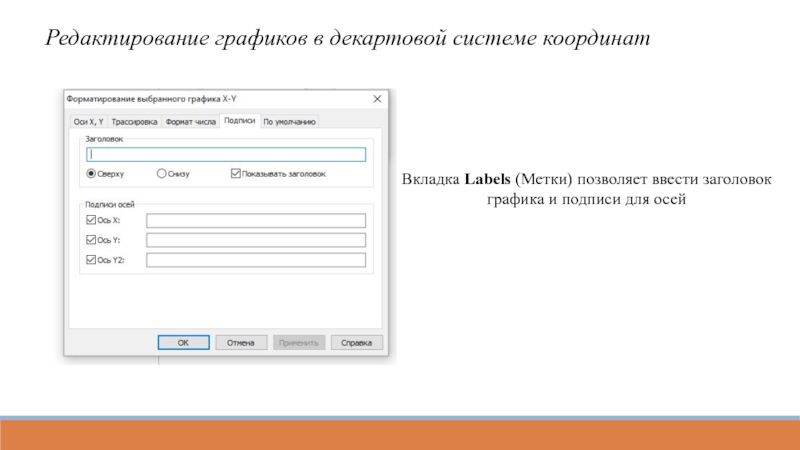Uncheck the Ось X checkbox
This screenshot has width=800, height=450.
(91, 220)
